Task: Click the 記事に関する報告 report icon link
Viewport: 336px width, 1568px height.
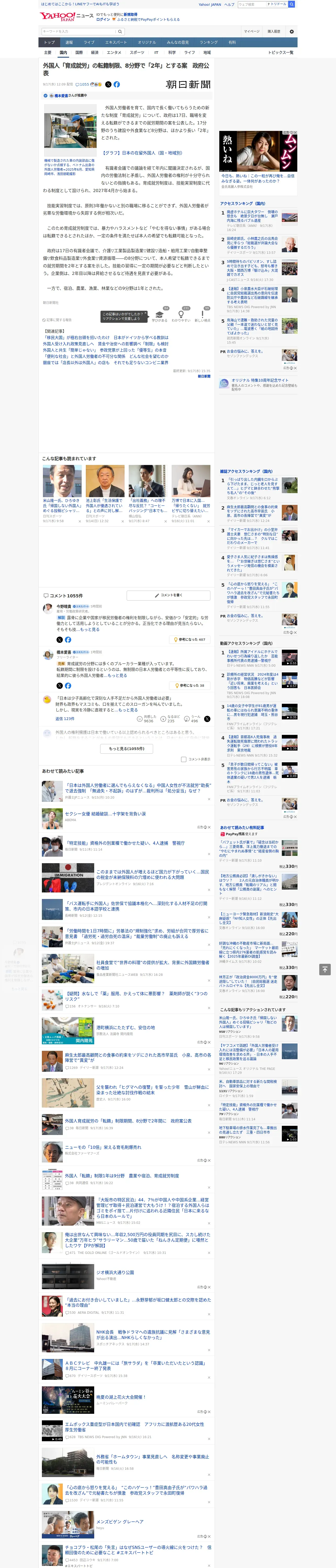Action: pos(58,320)
